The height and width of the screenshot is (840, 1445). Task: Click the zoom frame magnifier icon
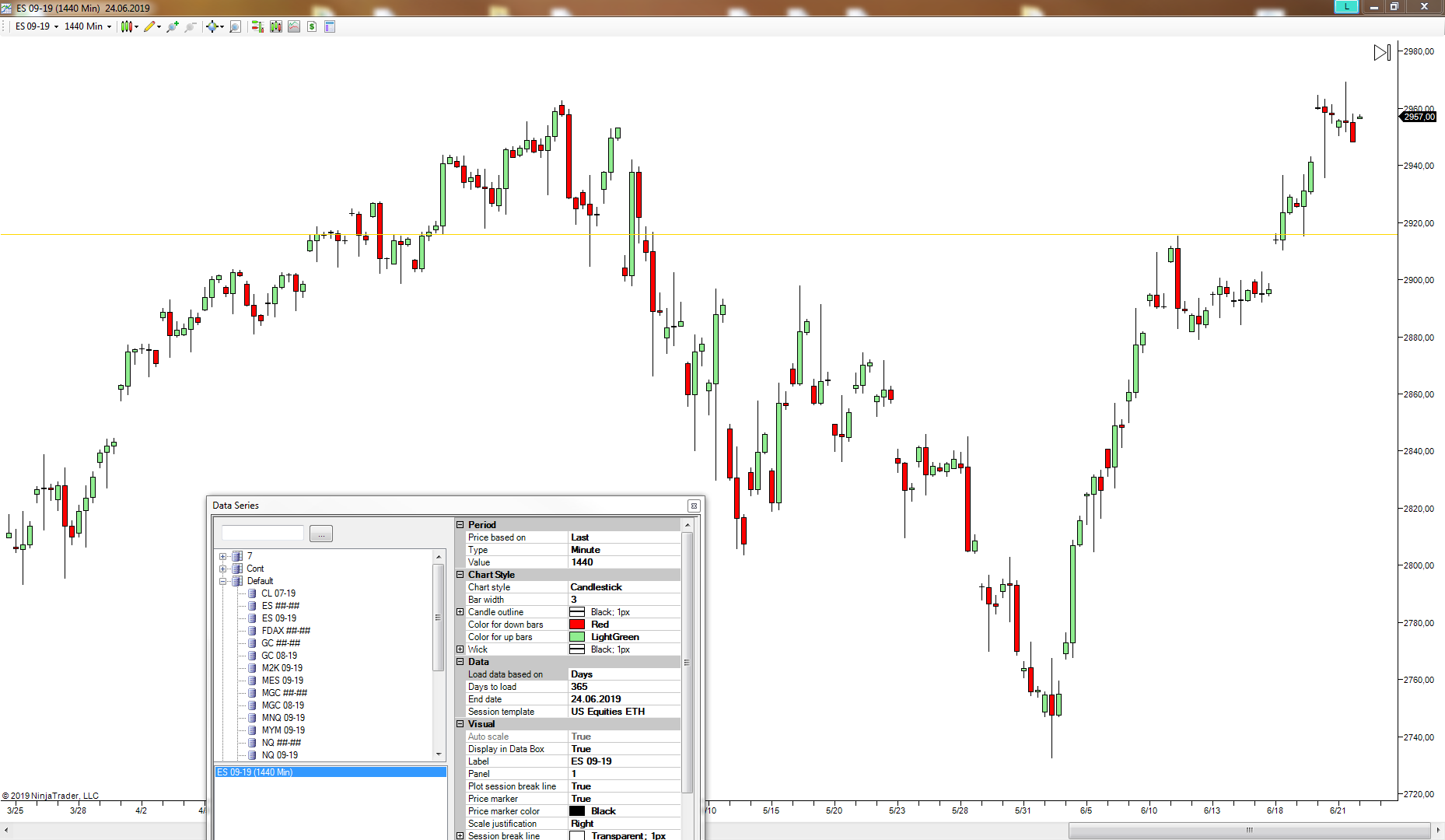pyautogui.click(x=235, y=26)
